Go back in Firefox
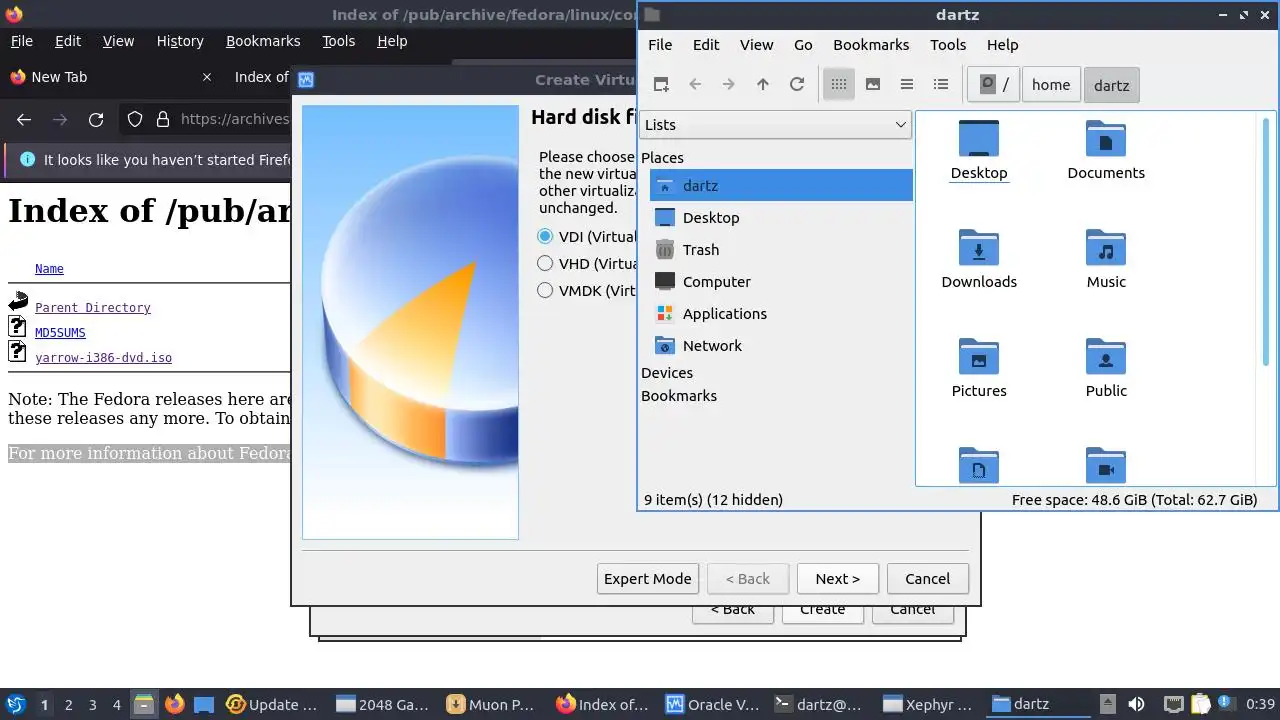Screen dimensions: 1280x720 click(x=24, y=120)
